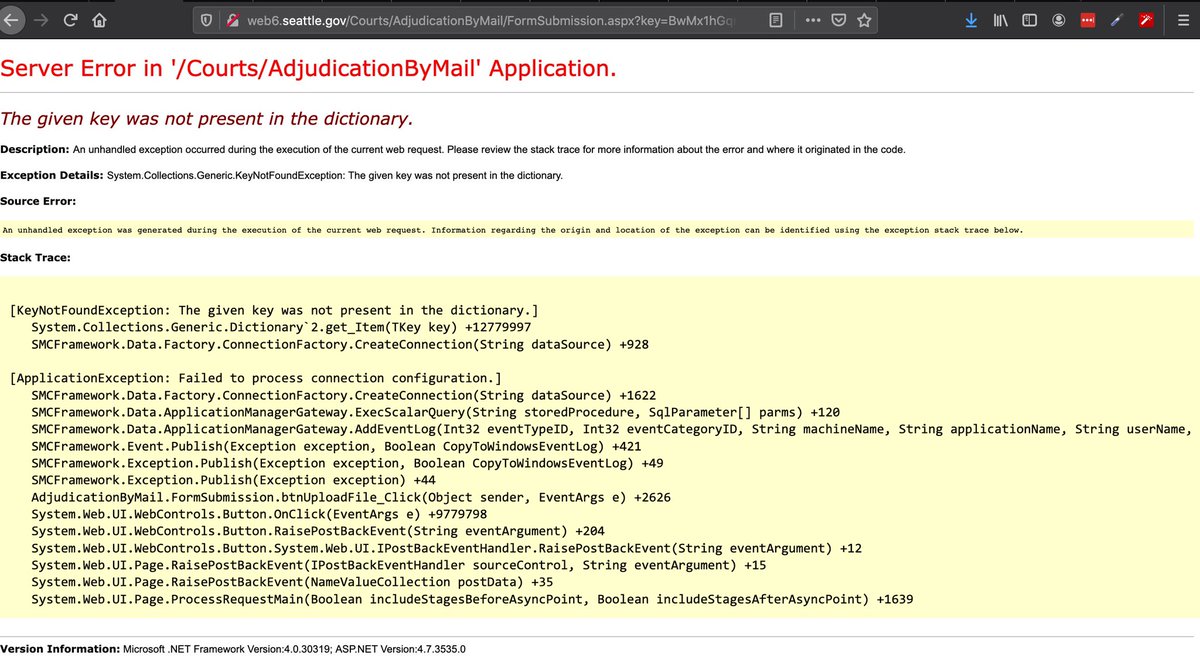Click 'The given key was not present' italic heading
This screenshot has width=1200, height=668.
[x=206, y=118]
